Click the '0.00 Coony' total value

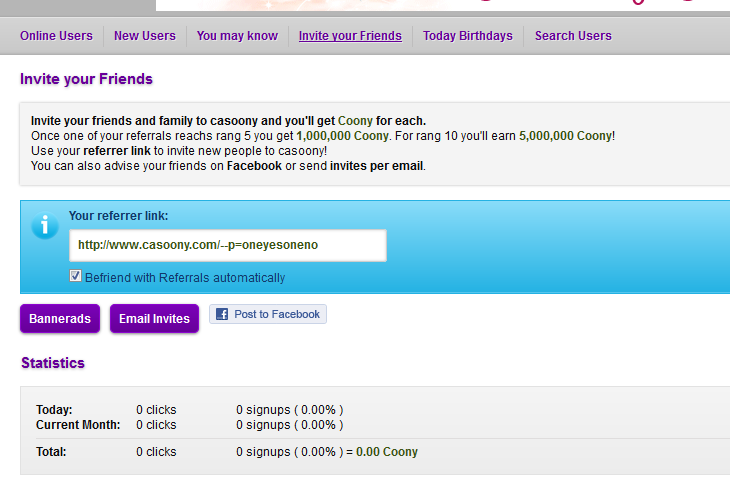click(387, 452)
